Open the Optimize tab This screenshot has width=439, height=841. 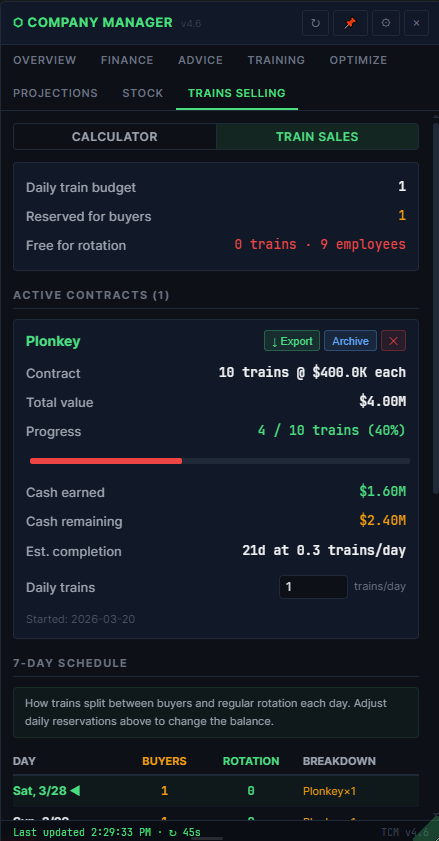(358, 60)
